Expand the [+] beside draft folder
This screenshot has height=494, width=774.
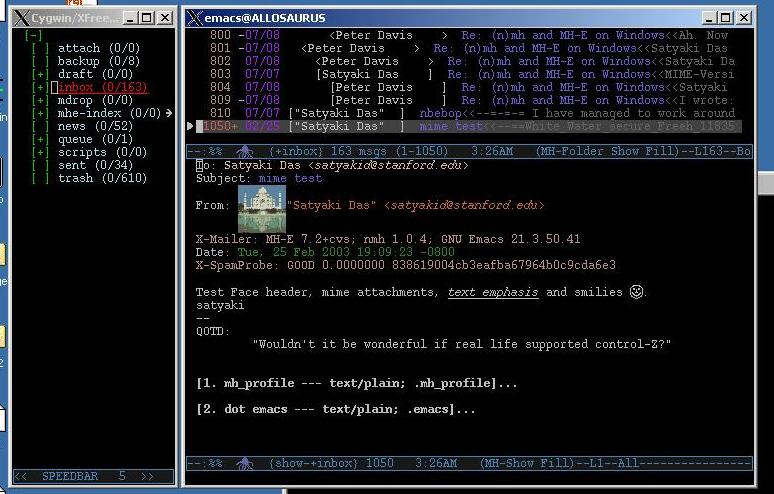point(40,74)
